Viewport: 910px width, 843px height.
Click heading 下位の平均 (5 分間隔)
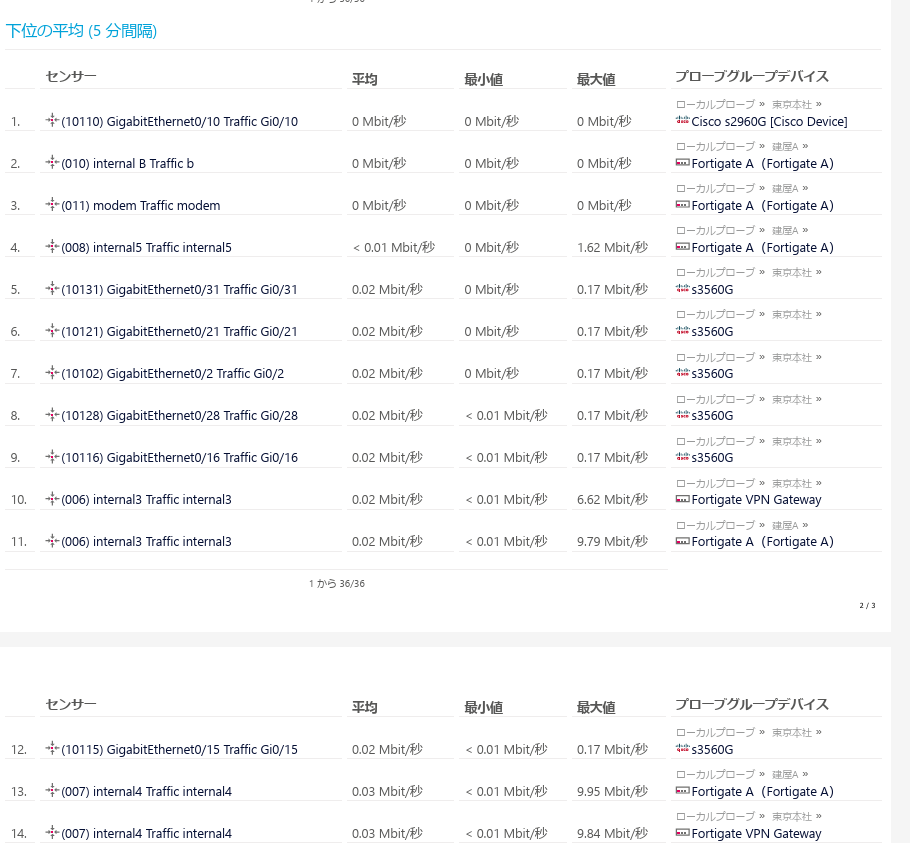click(x=81, y=30)
